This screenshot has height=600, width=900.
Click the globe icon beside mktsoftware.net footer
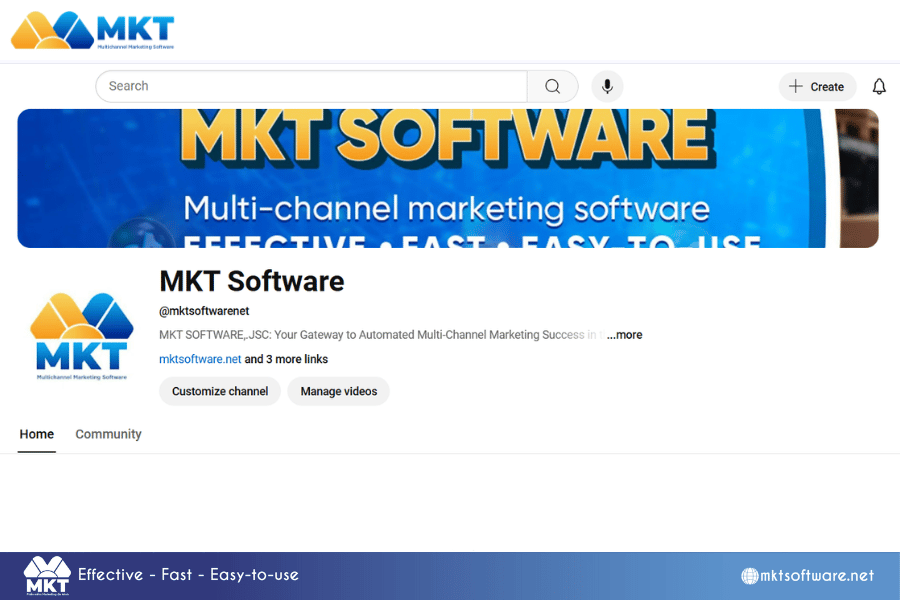tap(750, 575)
